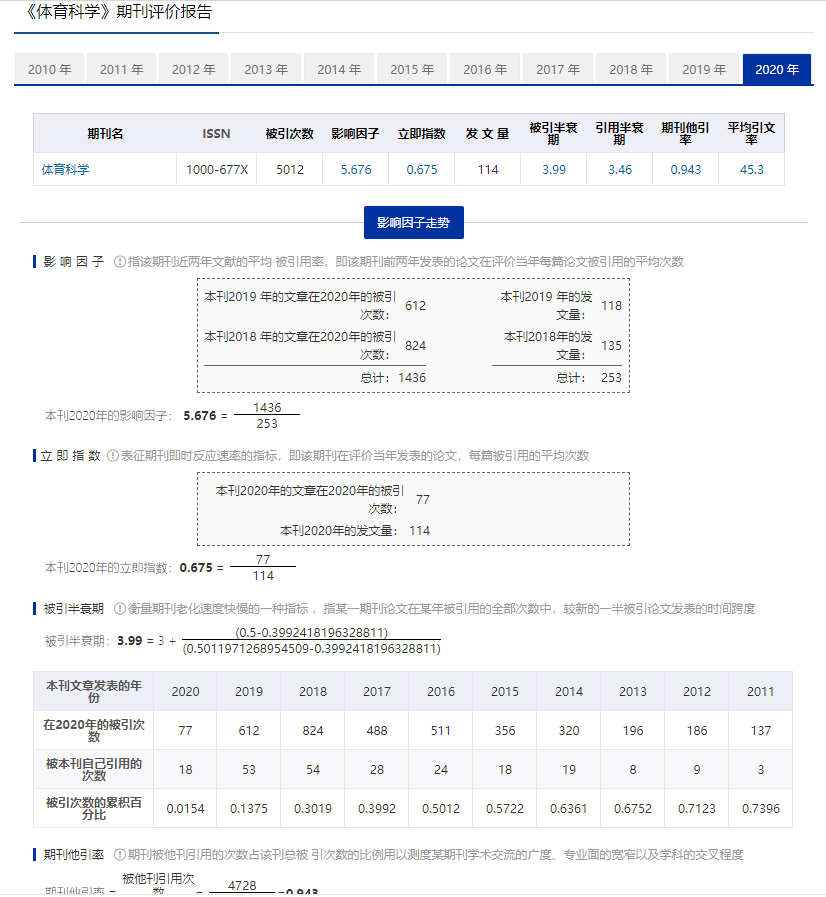Screen dimensions: 826x897
Task: Select the 2016 年 year tab
Action: (x=485, y=69)
